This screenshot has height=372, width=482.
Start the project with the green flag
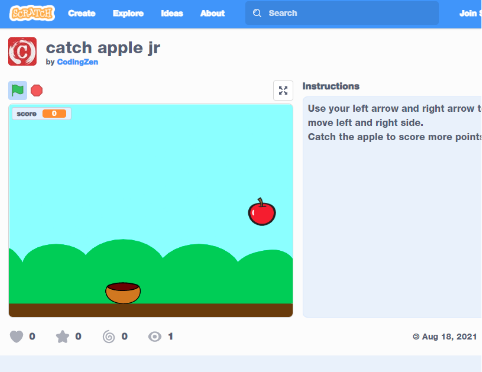pyautogui.click(x=17, y=90)
